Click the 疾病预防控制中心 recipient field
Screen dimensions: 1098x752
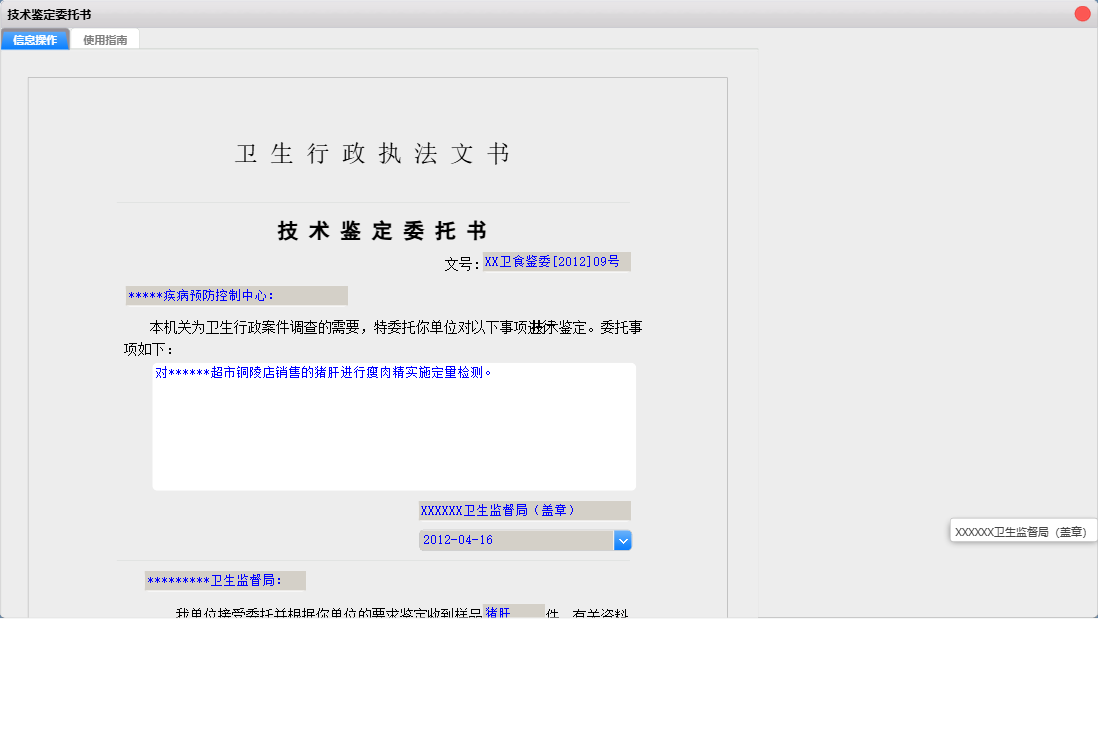pos(236,295)
